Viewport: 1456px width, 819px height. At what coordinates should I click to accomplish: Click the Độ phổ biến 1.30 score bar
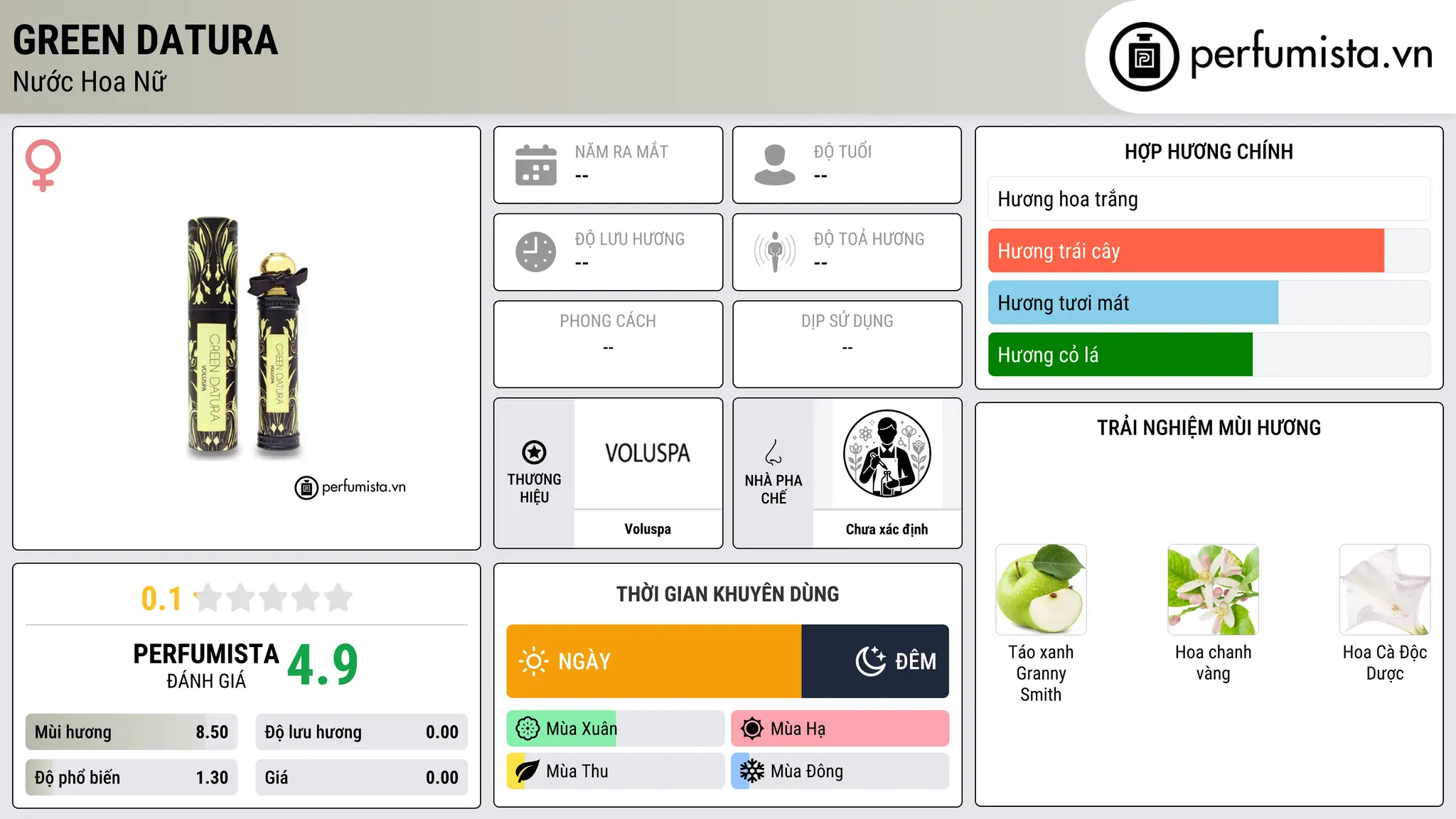(132, 778)
